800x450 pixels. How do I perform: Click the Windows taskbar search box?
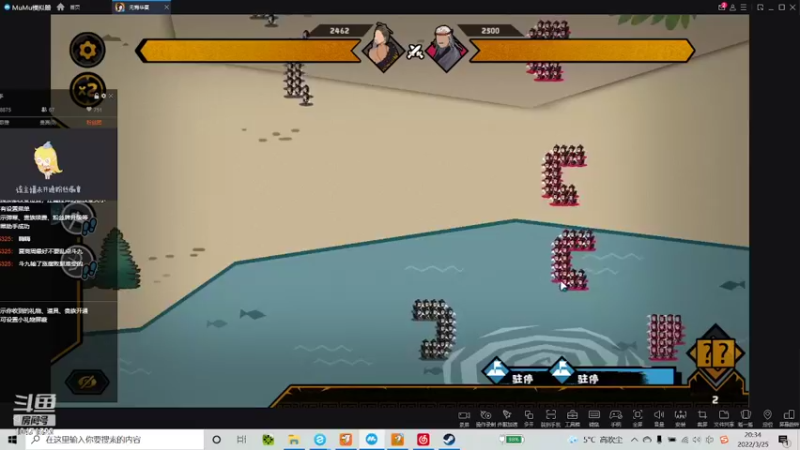click(115, 439)
